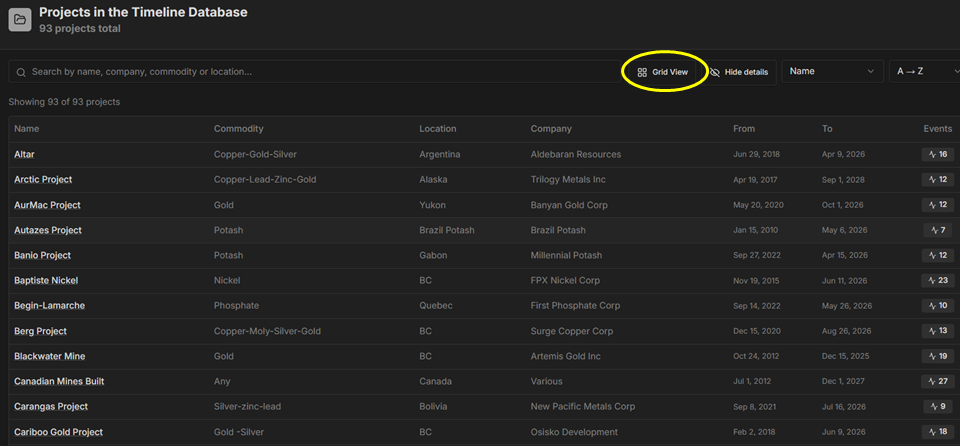Click the magnifier icon in the search bar
The height and width of the screenshot is (446, 960).
(21, 72)
